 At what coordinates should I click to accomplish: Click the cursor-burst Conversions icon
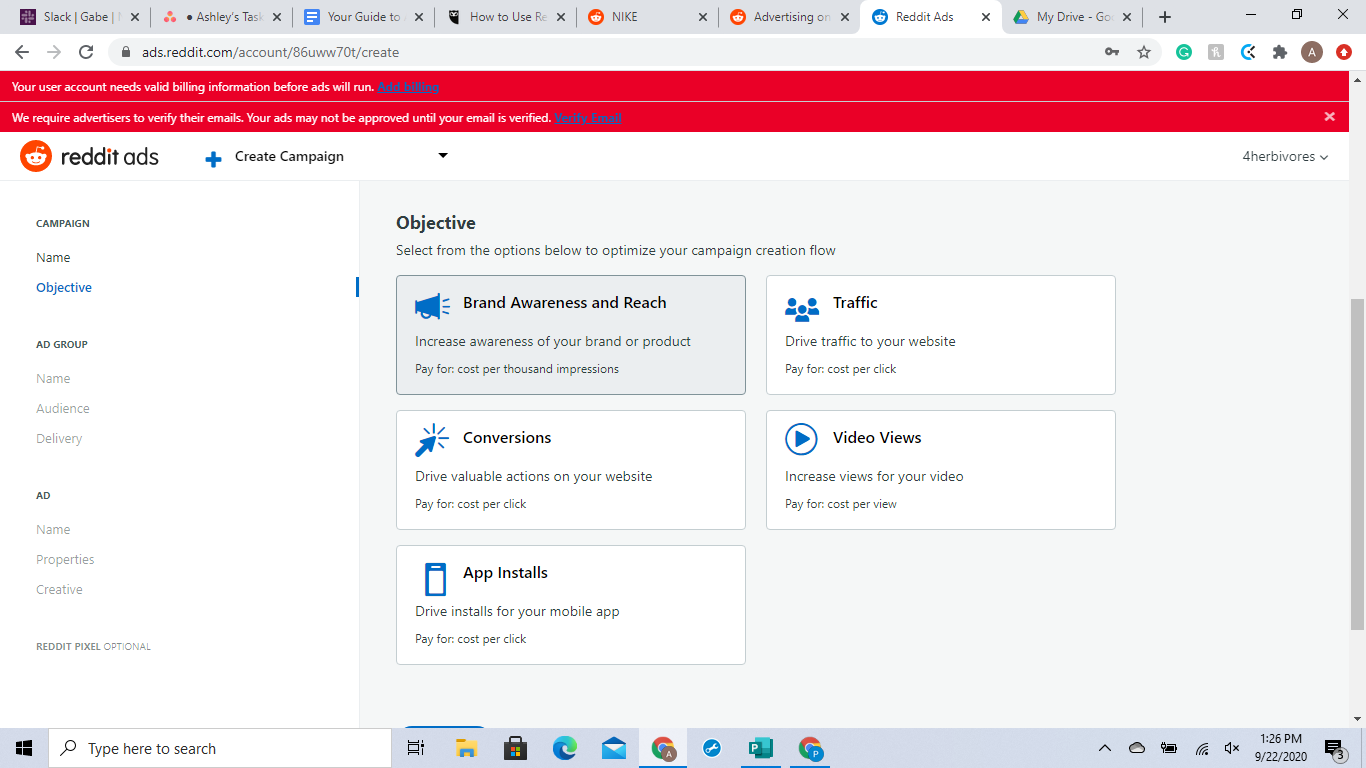point(432,441)
